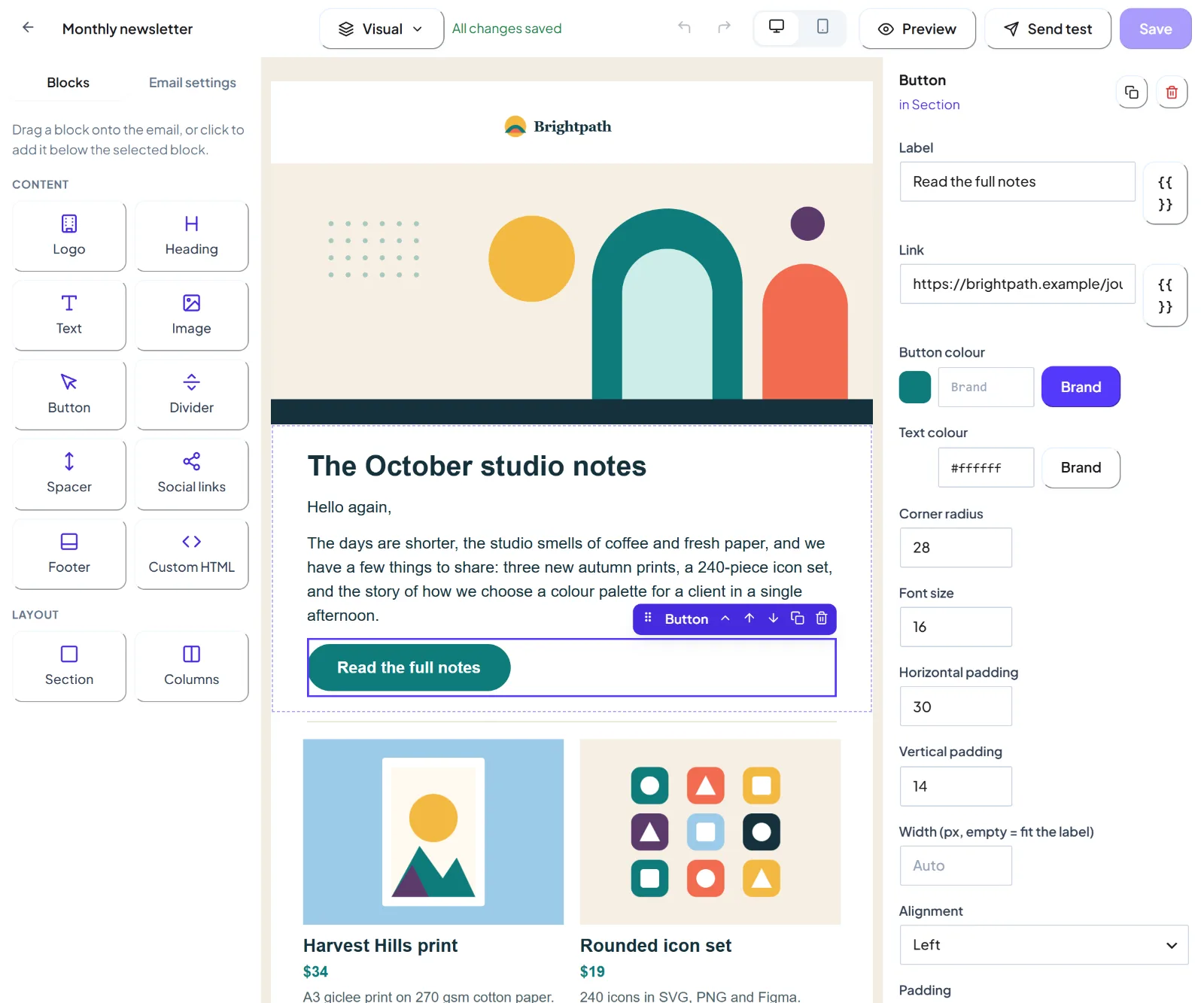Toggle the Brand option for Text colour
The width and height of the screenshot is (1204, 1003).
click(1081, 467)
